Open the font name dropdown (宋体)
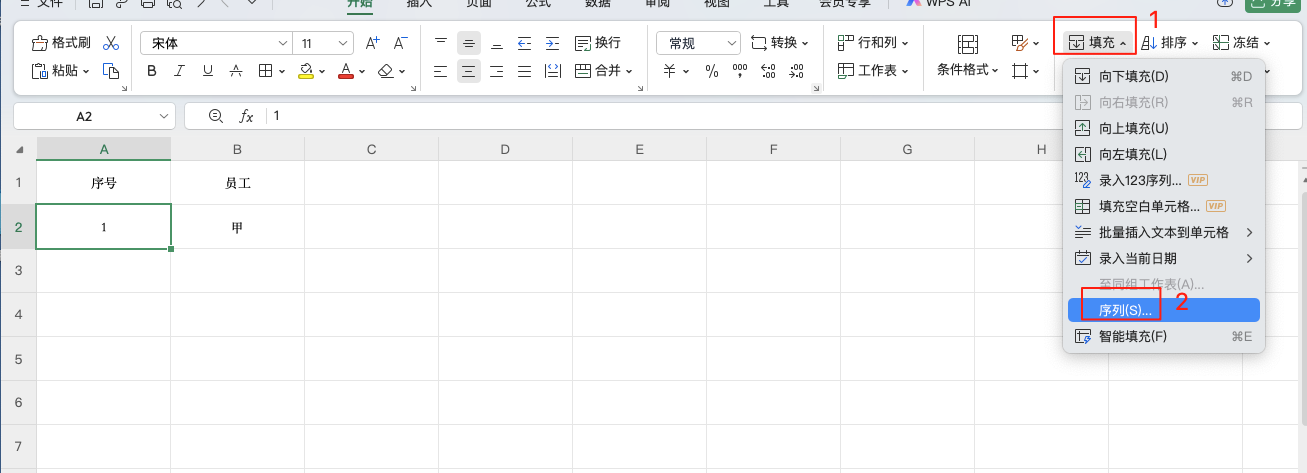This screenshot has width=1307, height=473. 216,43
